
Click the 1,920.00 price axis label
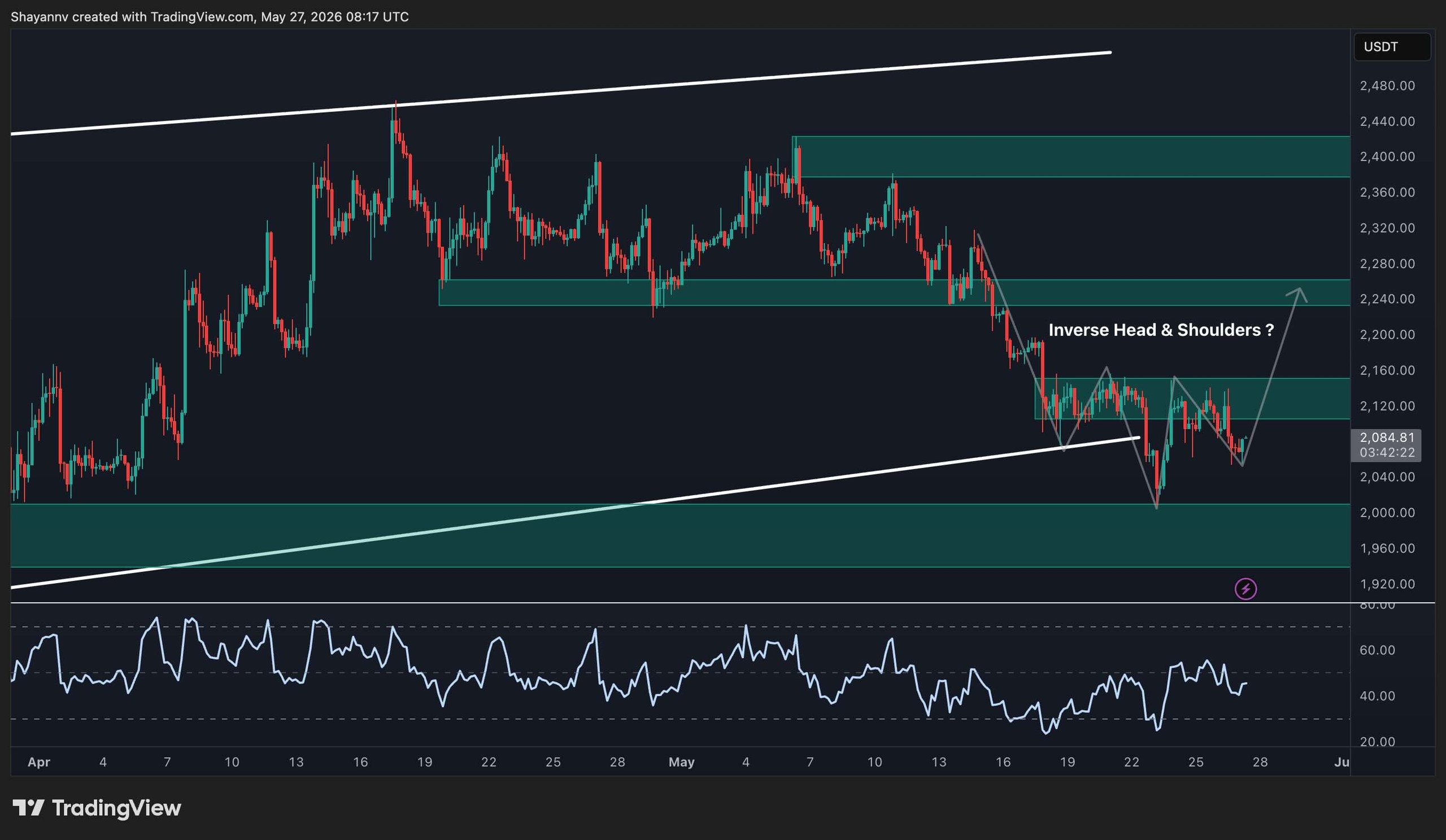coord(1387,584)
